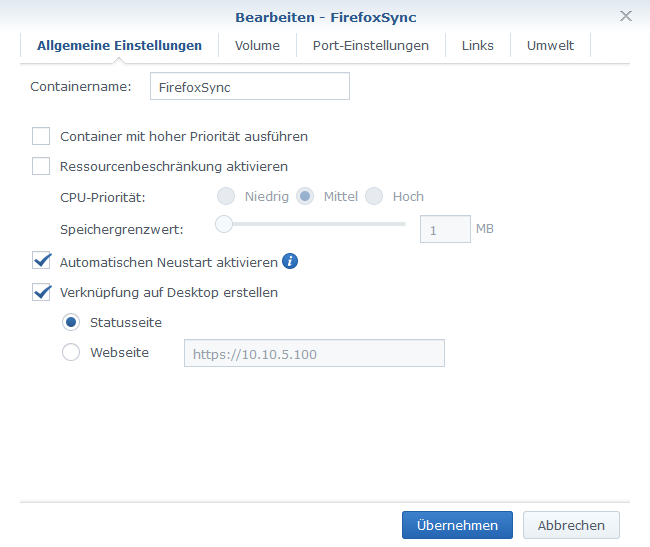The height and width of the screenshot is (547, 650).
Task: Tick the Ressourcenbeschränkung aktivieren checkbox
Action: [41, 166]
